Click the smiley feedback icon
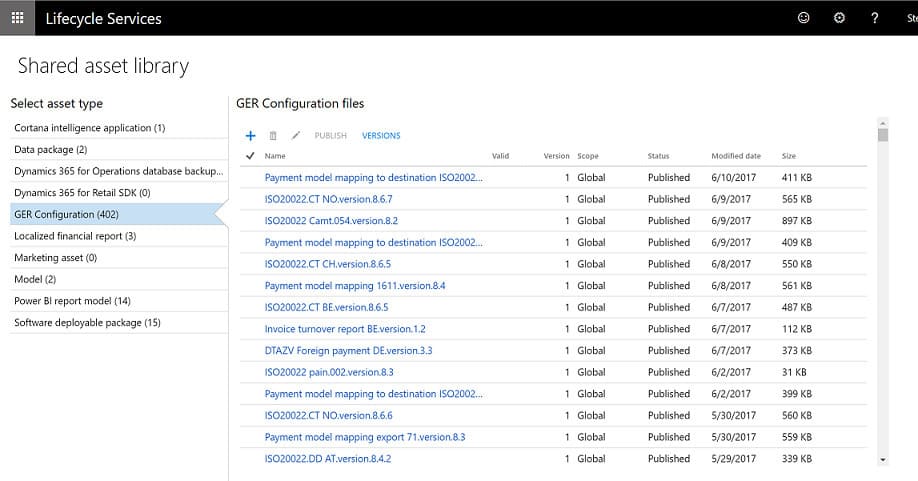The height and width of the screenshot is (481, 918). (803, 18)
